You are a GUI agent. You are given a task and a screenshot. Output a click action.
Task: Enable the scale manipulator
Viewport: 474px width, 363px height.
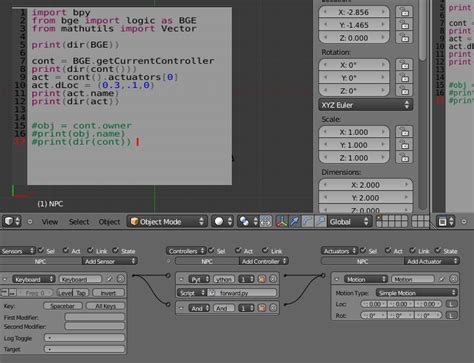point(320,222)
